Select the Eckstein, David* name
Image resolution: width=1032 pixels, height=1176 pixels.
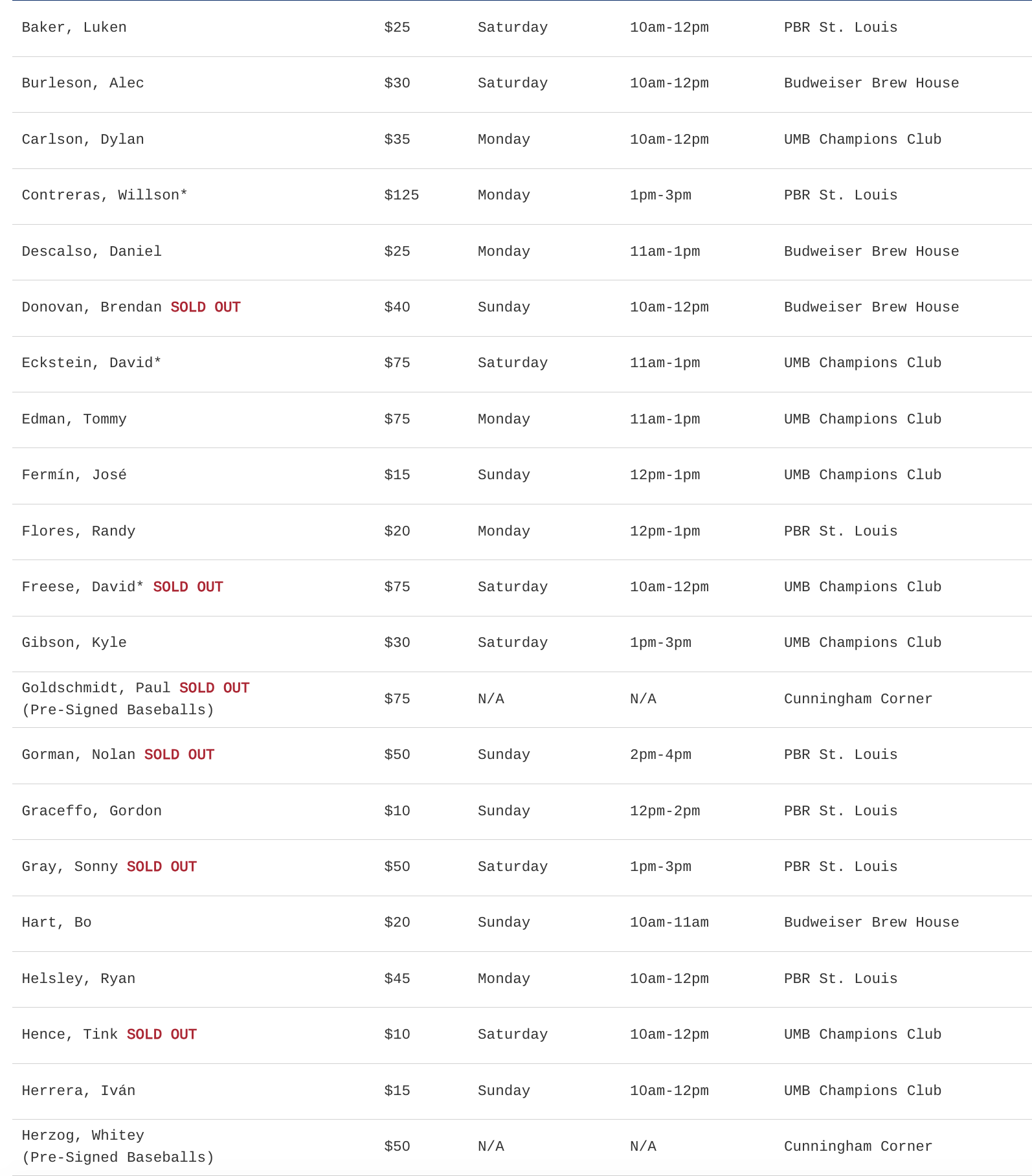click(x=91, y=363)
